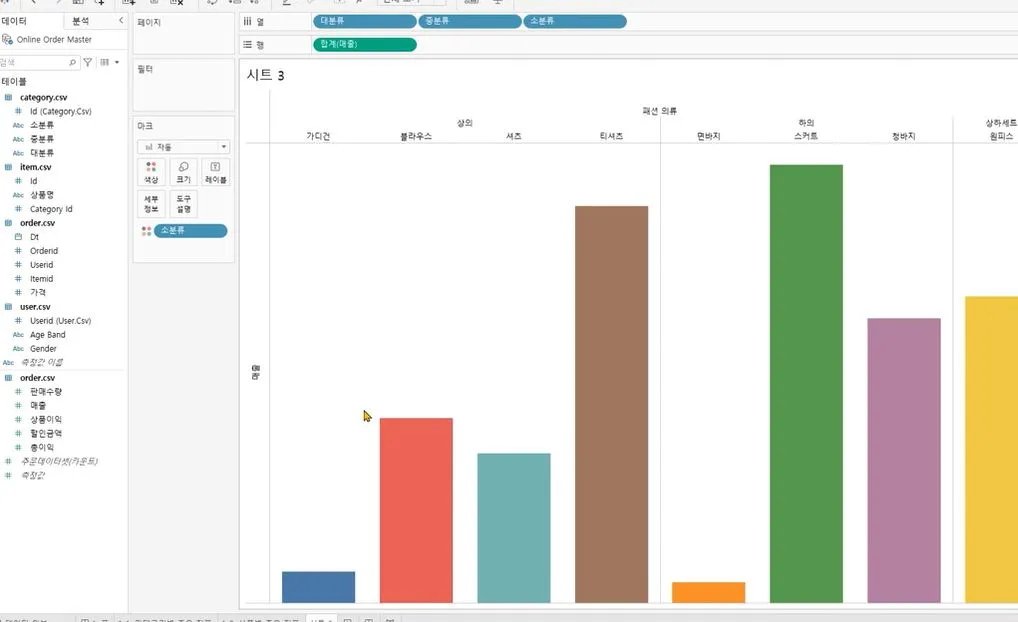
Task: Select the order.csv table containing Dt
Action: point(38,223)
